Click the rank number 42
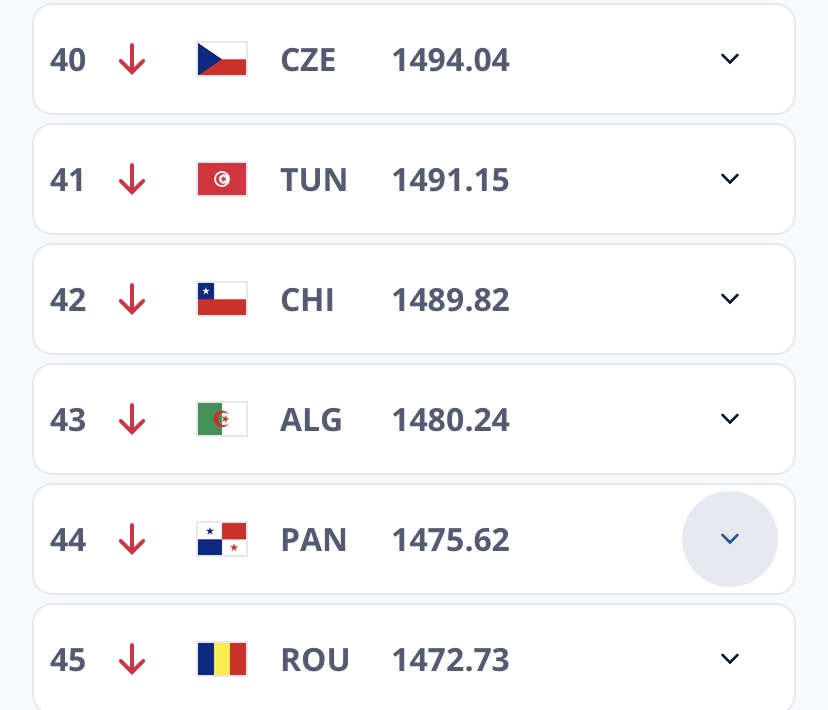This screenshot has width=828, height=710. 68,300
